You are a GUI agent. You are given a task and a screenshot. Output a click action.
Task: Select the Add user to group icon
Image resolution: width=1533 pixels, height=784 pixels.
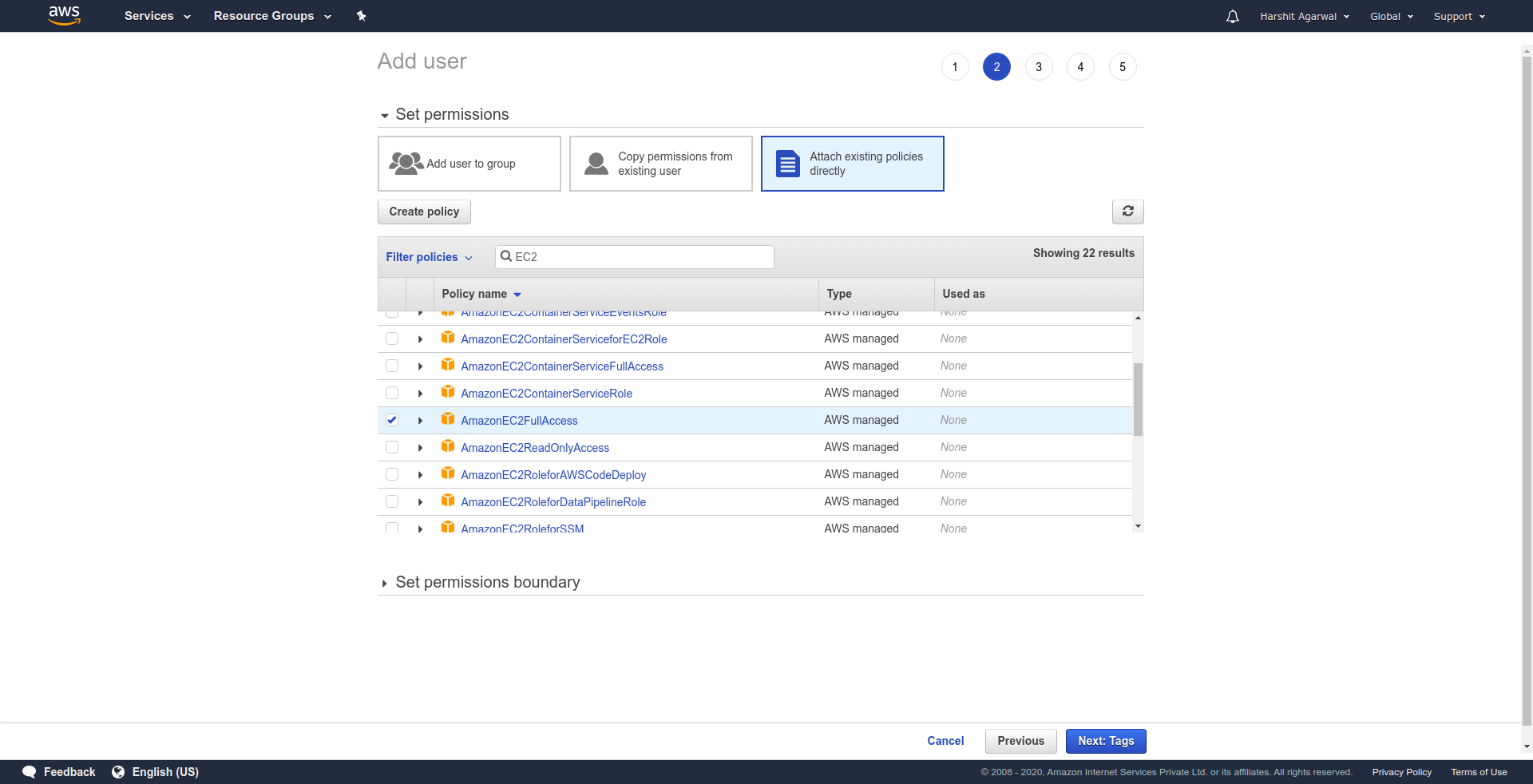click(x=406, y=164)
